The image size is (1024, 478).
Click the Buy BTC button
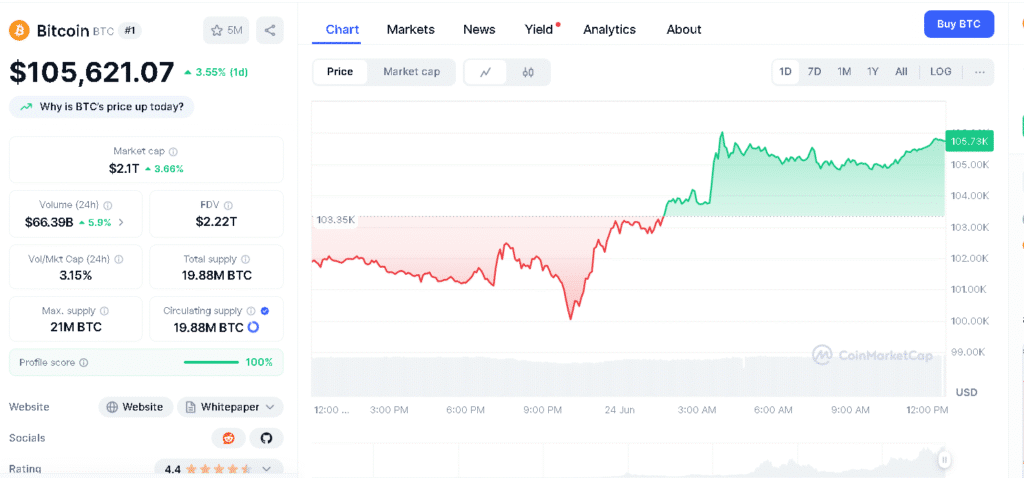(x=959, y=24)
